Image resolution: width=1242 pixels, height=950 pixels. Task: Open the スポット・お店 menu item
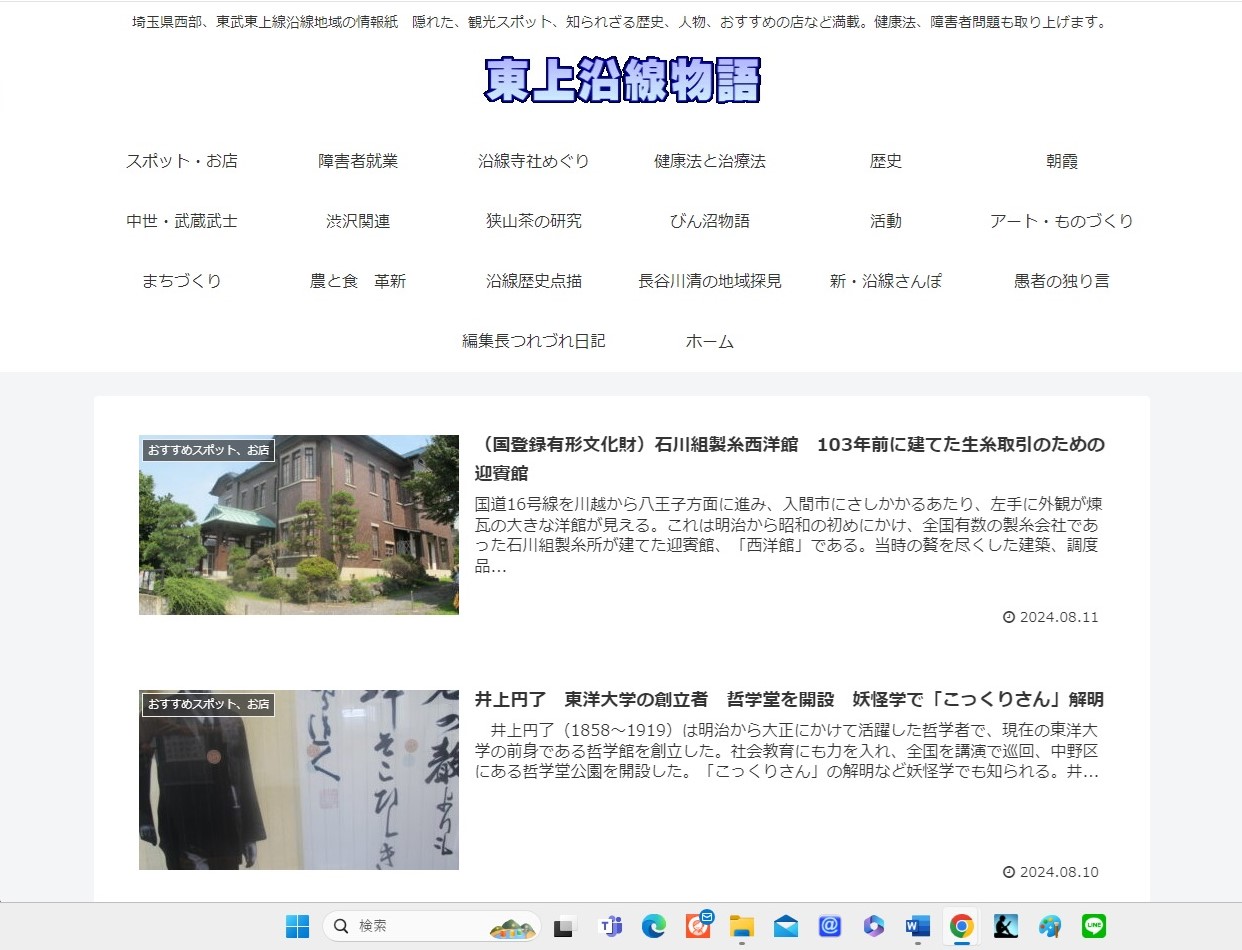pos(182,161)
